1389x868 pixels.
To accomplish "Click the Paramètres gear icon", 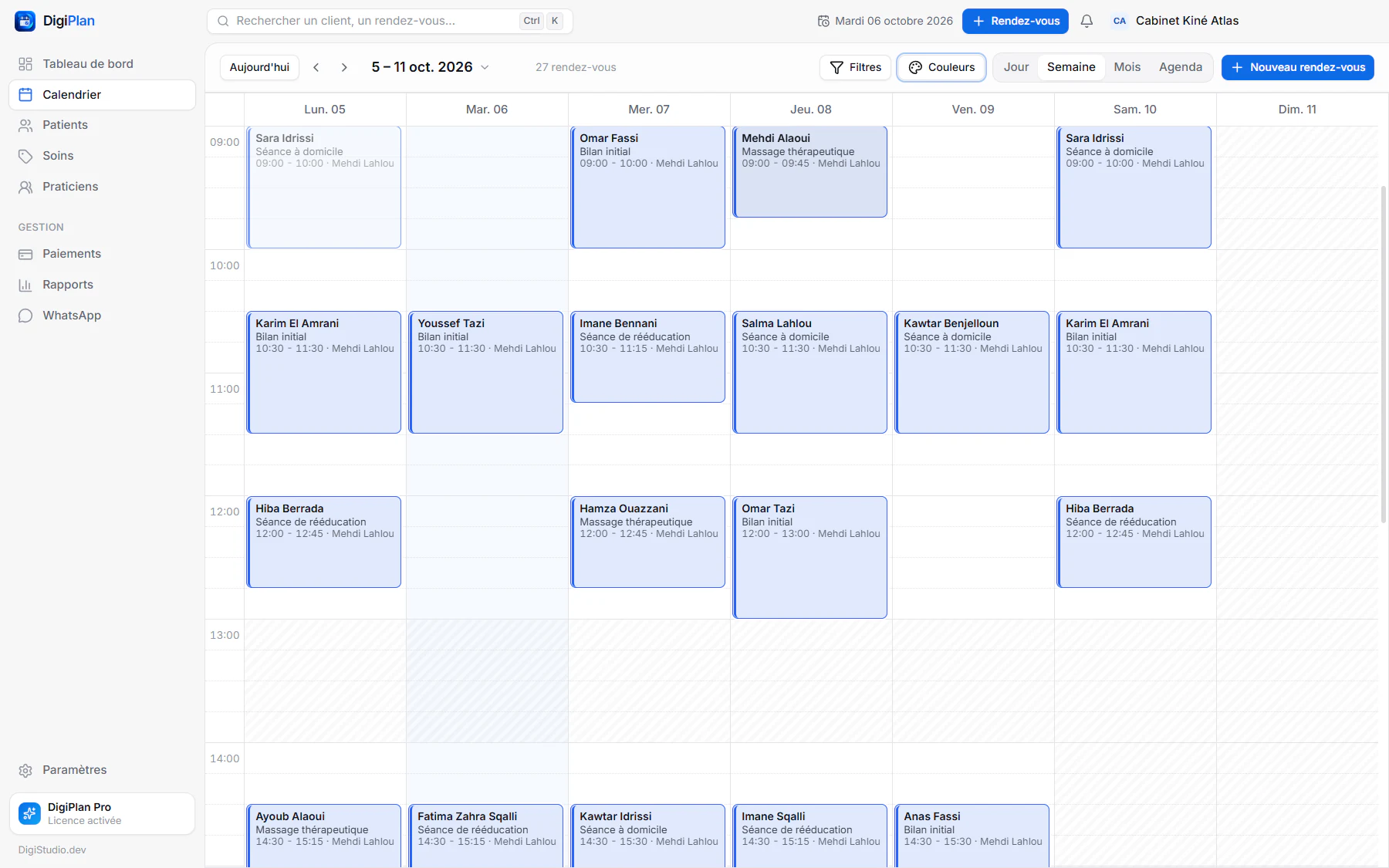I will [25, 770].
